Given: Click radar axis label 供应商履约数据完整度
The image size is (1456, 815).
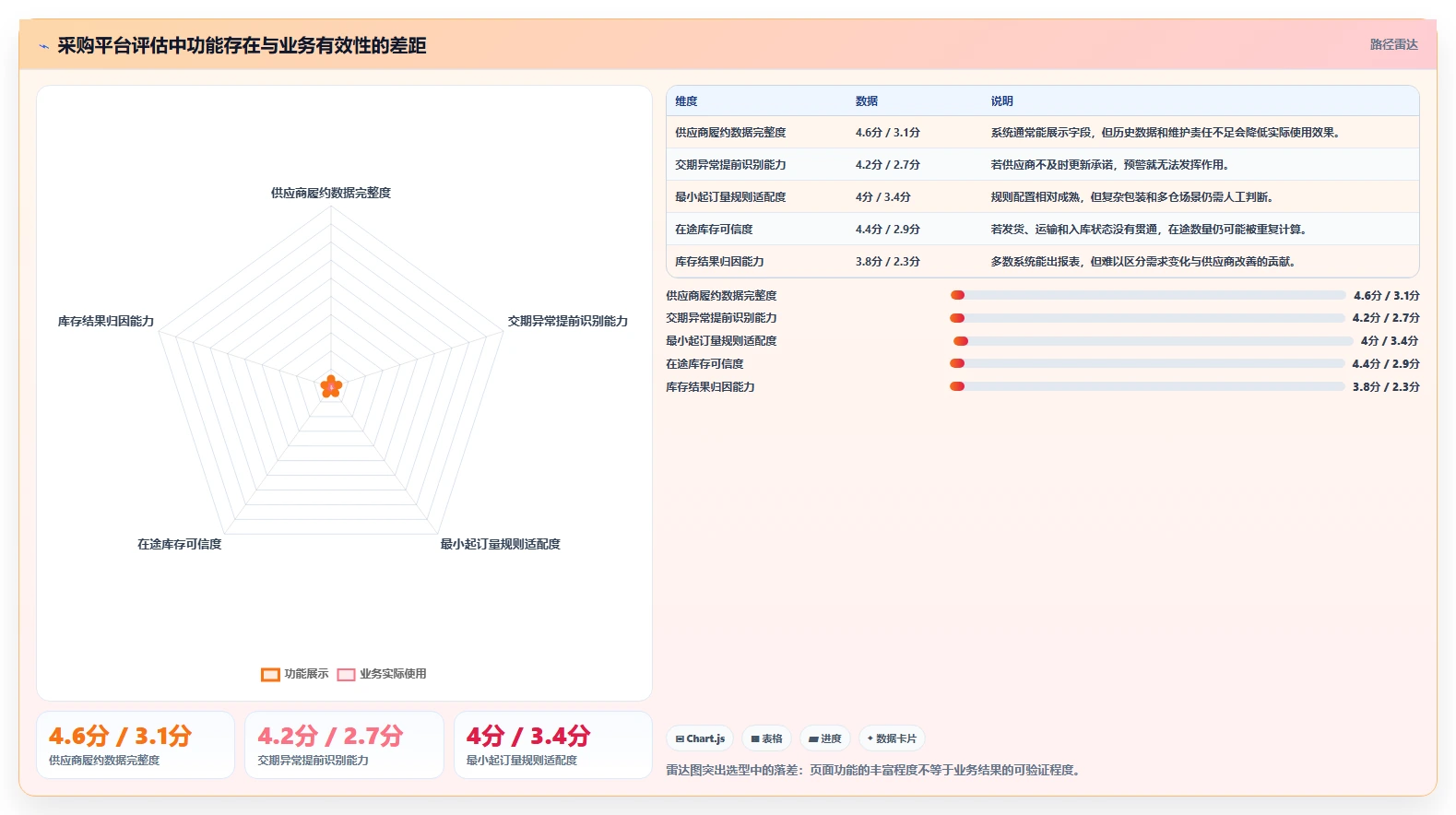Looking at the screenshot, I should point(331,193).
